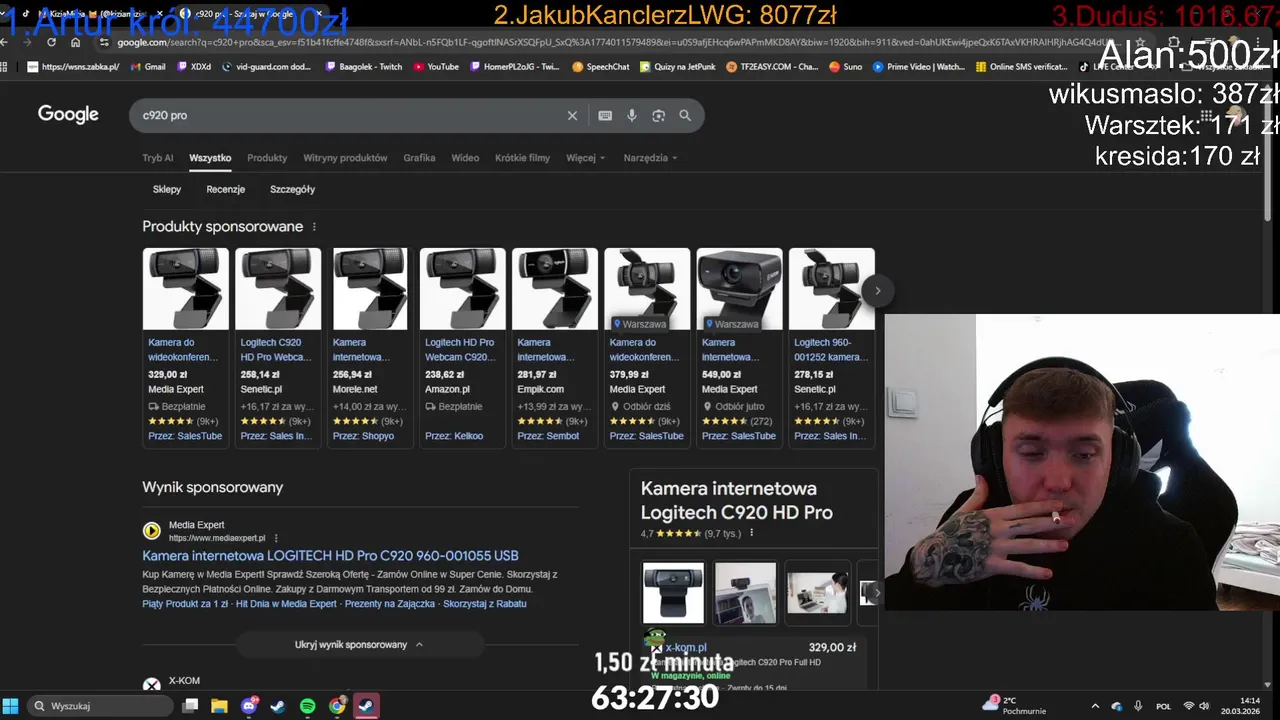Switch to Produkty tab
This screenshot has height=720, width=1280.
coord(267,158)
